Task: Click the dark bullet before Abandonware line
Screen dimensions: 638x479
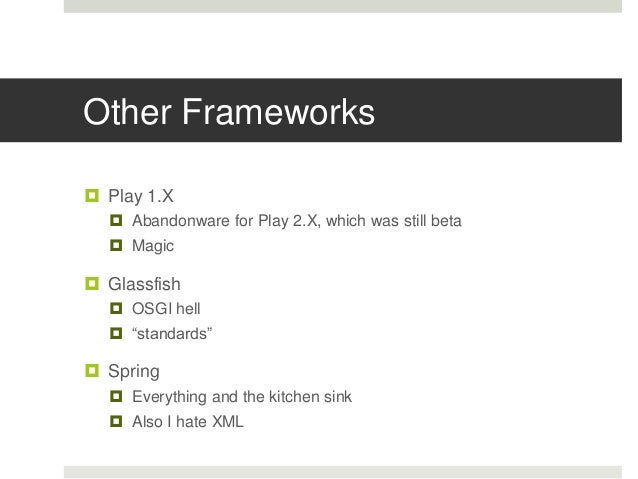Action: 116,221
